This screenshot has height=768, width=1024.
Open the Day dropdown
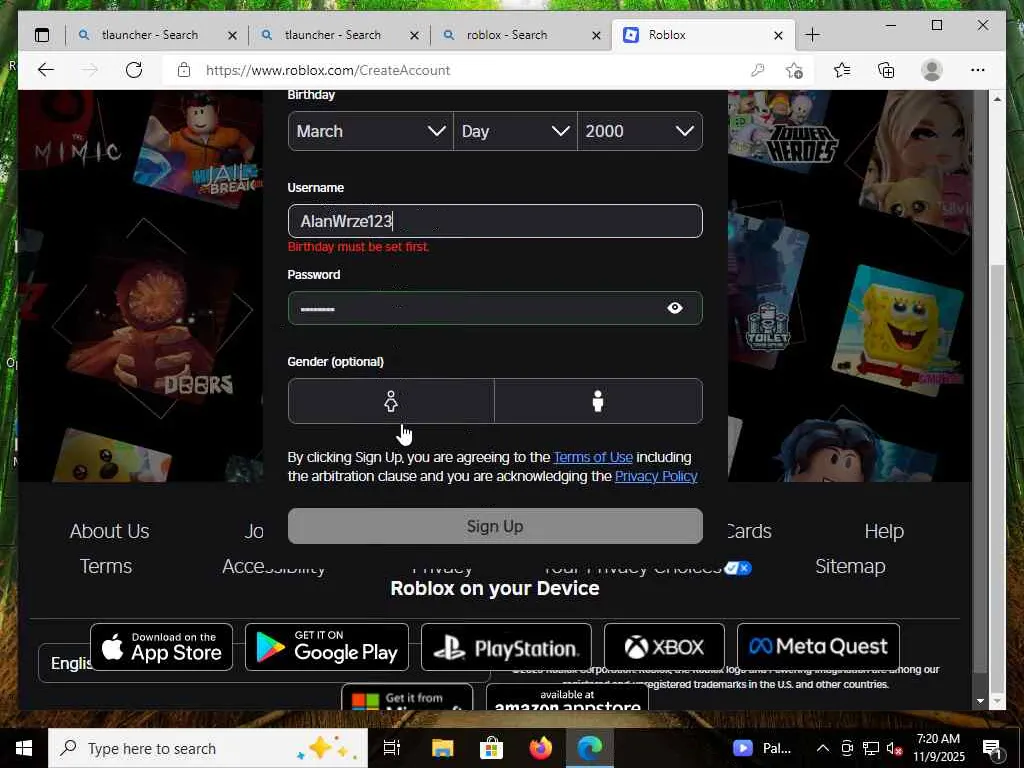pos(515,131)
